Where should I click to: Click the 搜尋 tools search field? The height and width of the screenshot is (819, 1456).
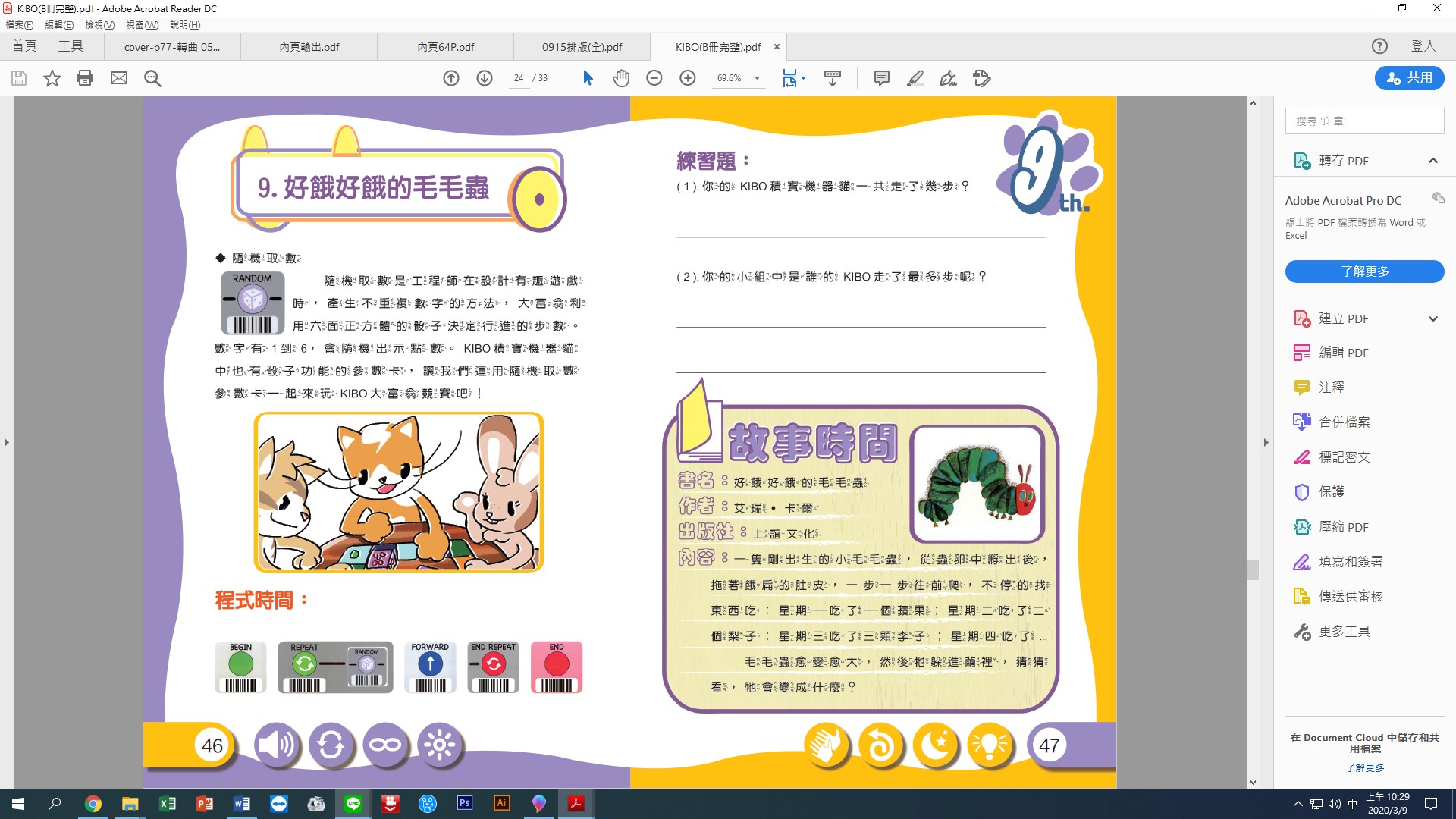pos(1364,121)
